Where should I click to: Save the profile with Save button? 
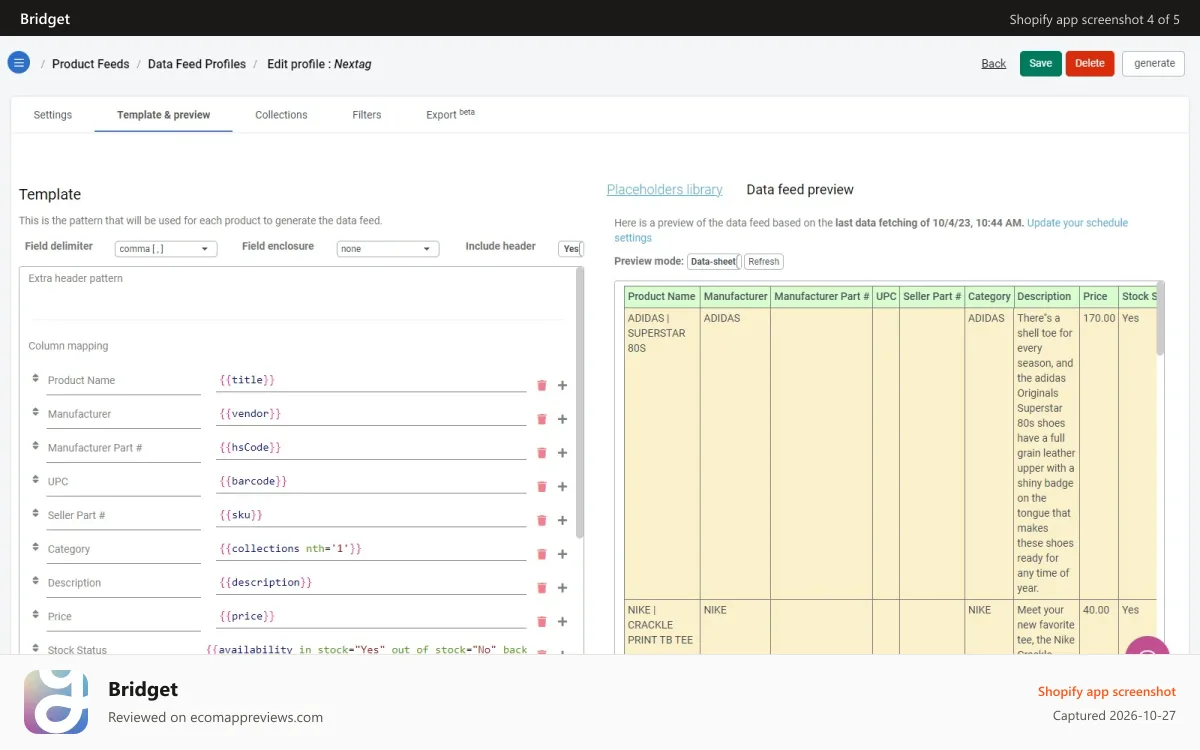click(x=1041, y=63)
